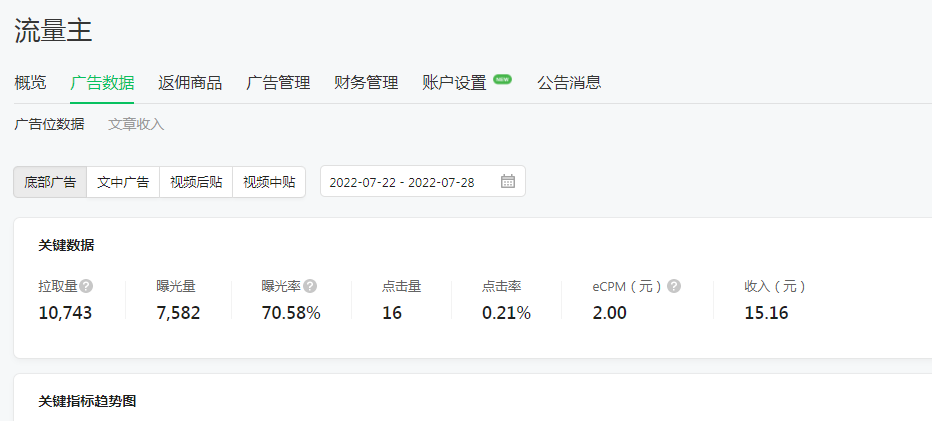Click the 流量主 page title

pyautogui.click(x=53, y=30)
